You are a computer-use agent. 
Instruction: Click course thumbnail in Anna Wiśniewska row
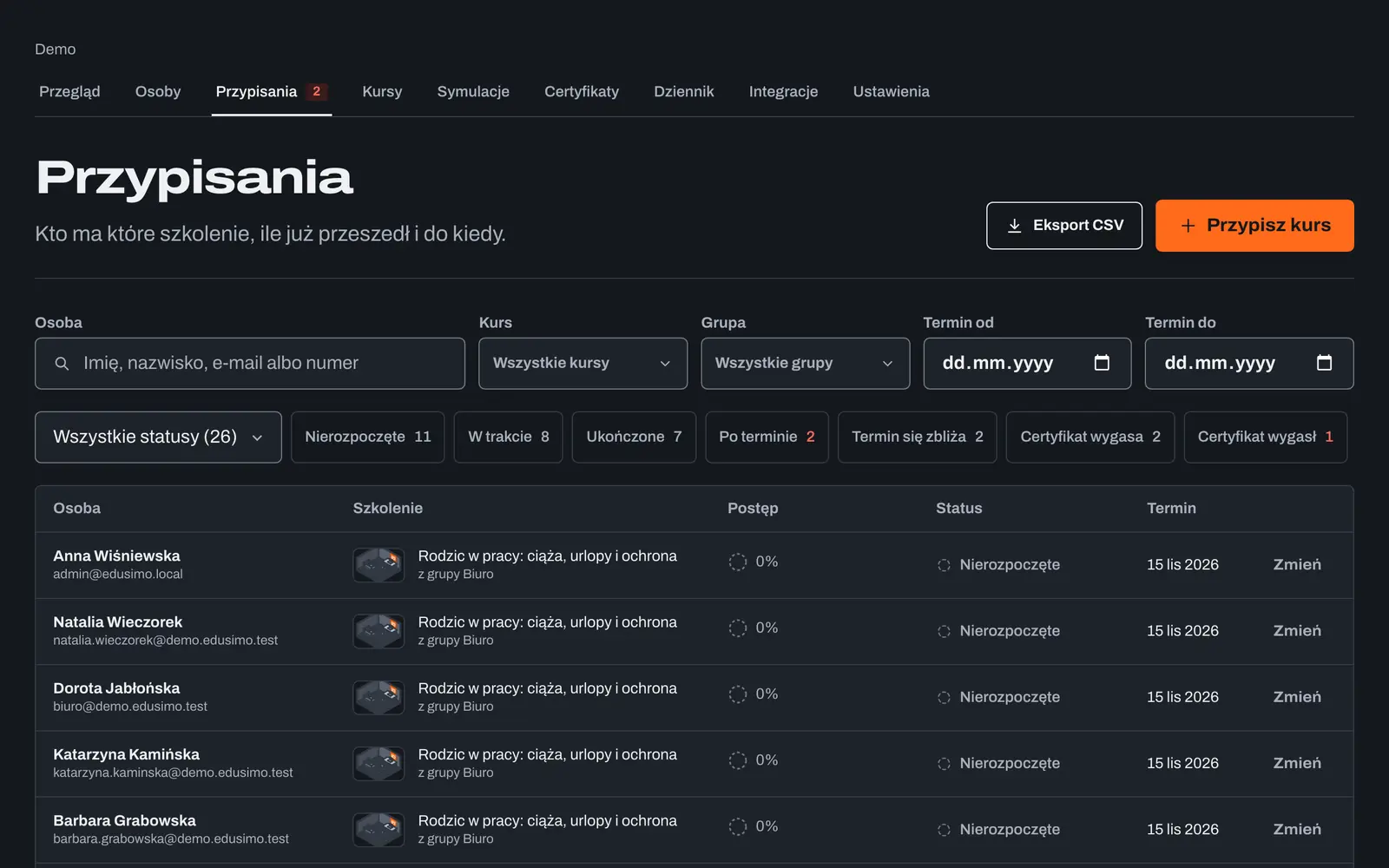(379, 565)
